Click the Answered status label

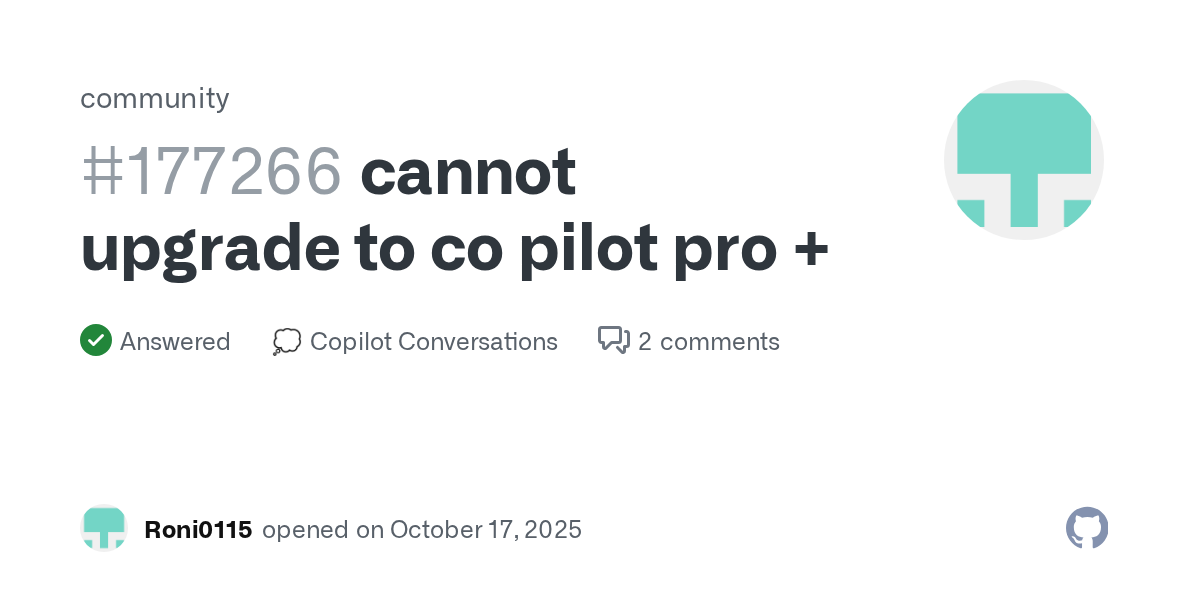175,342
